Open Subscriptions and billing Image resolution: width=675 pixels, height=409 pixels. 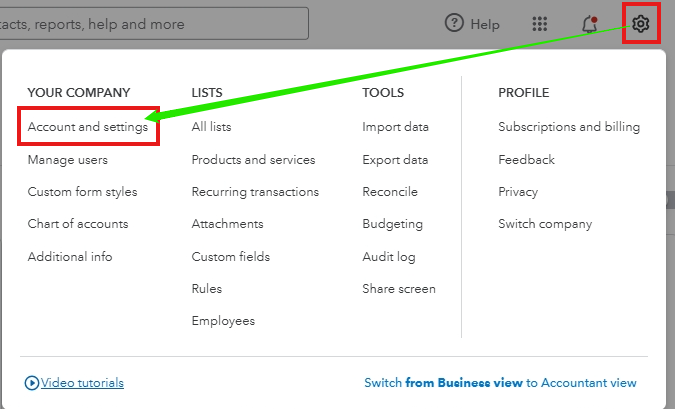point(569,127)
